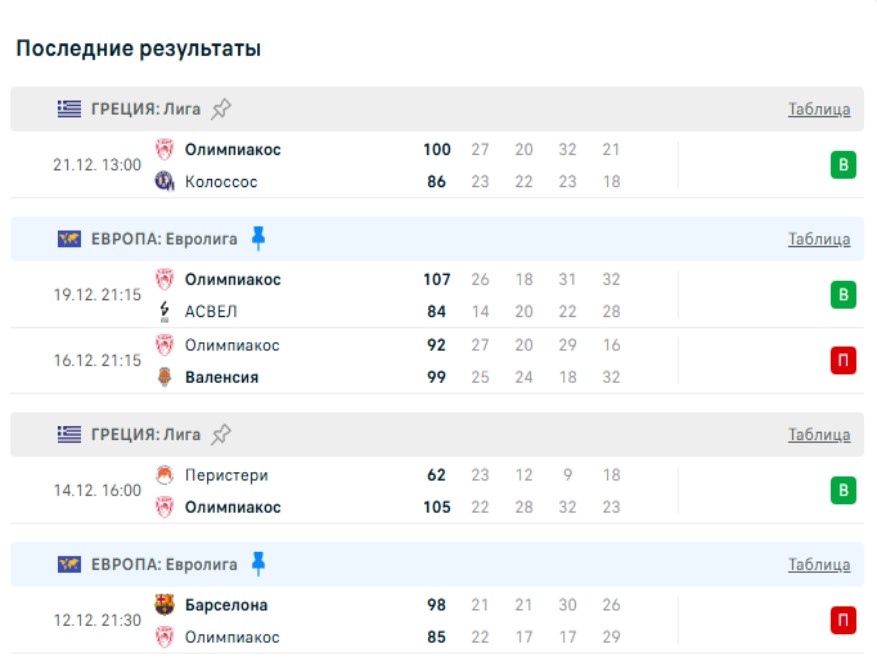Screen dimensions: 877x665
Task: Open the table link for the last Euroleague section
Action: [819, 565]
